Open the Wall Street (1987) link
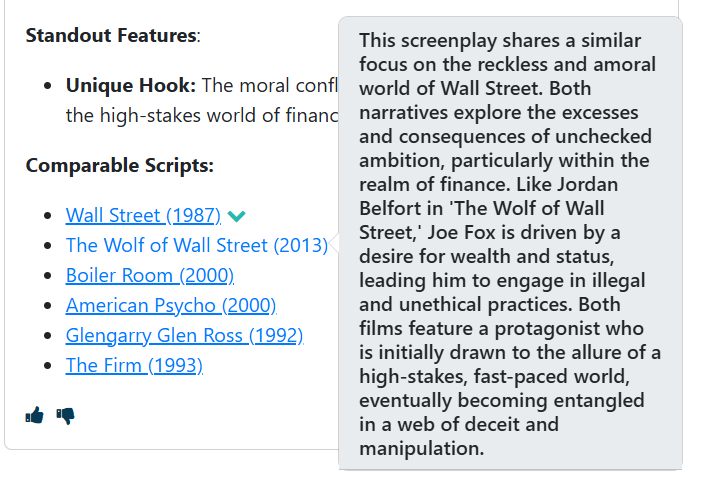709x483 pixels. pyautogui.click(x=143, y=215)
